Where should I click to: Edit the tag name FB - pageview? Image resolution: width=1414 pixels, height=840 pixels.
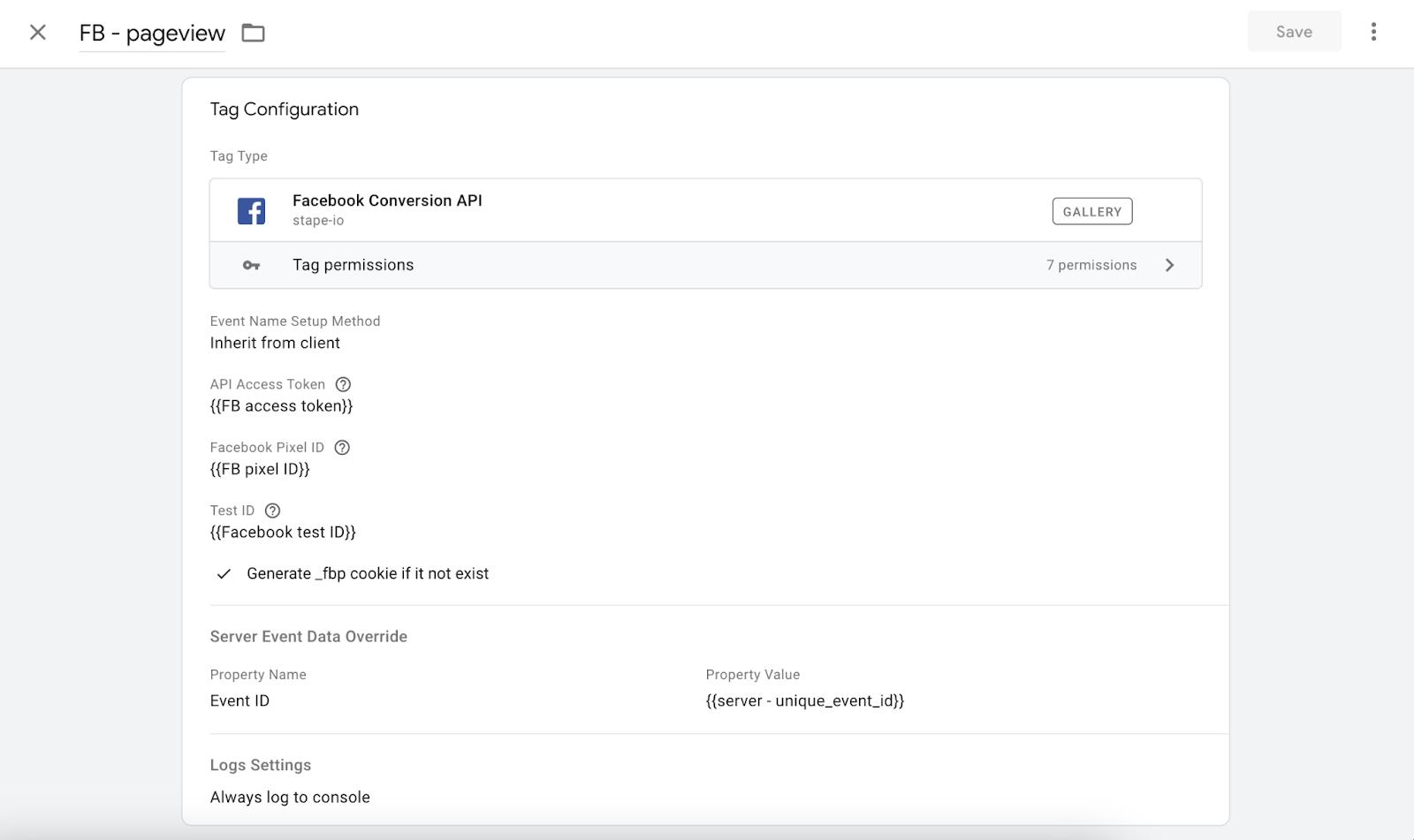point(152,34)
